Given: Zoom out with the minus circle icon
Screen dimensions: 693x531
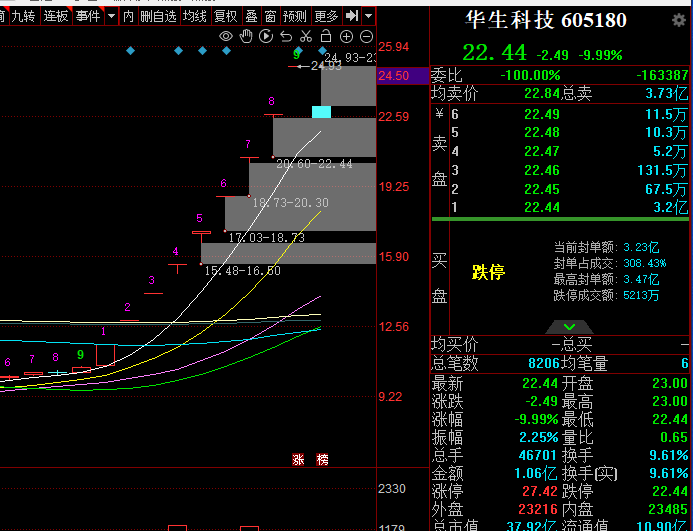Looking at the screenshot, I should pos(366,36).
